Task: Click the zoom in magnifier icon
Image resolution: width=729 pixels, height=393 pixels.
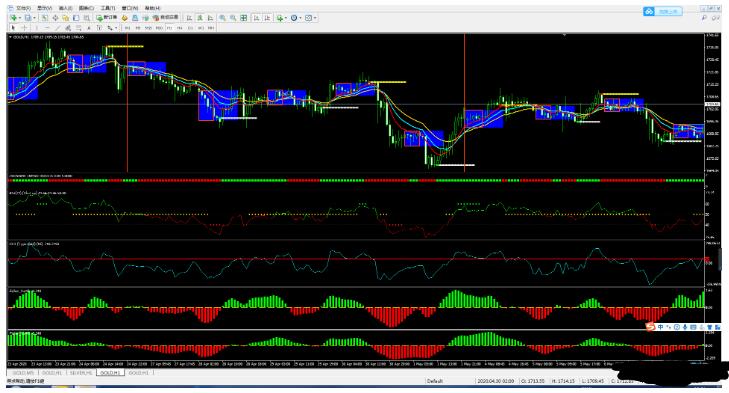Action: pos(222,18)
